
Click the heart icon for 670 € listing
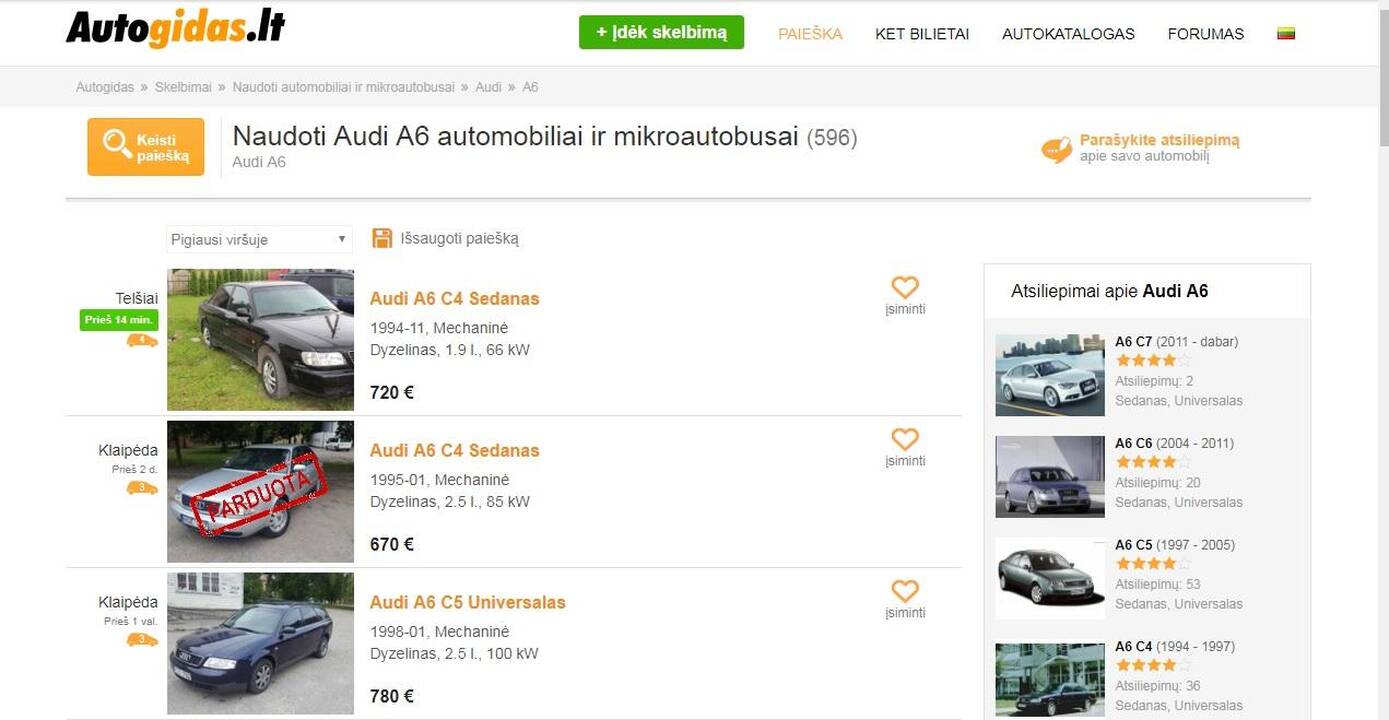tap(905, 439)
